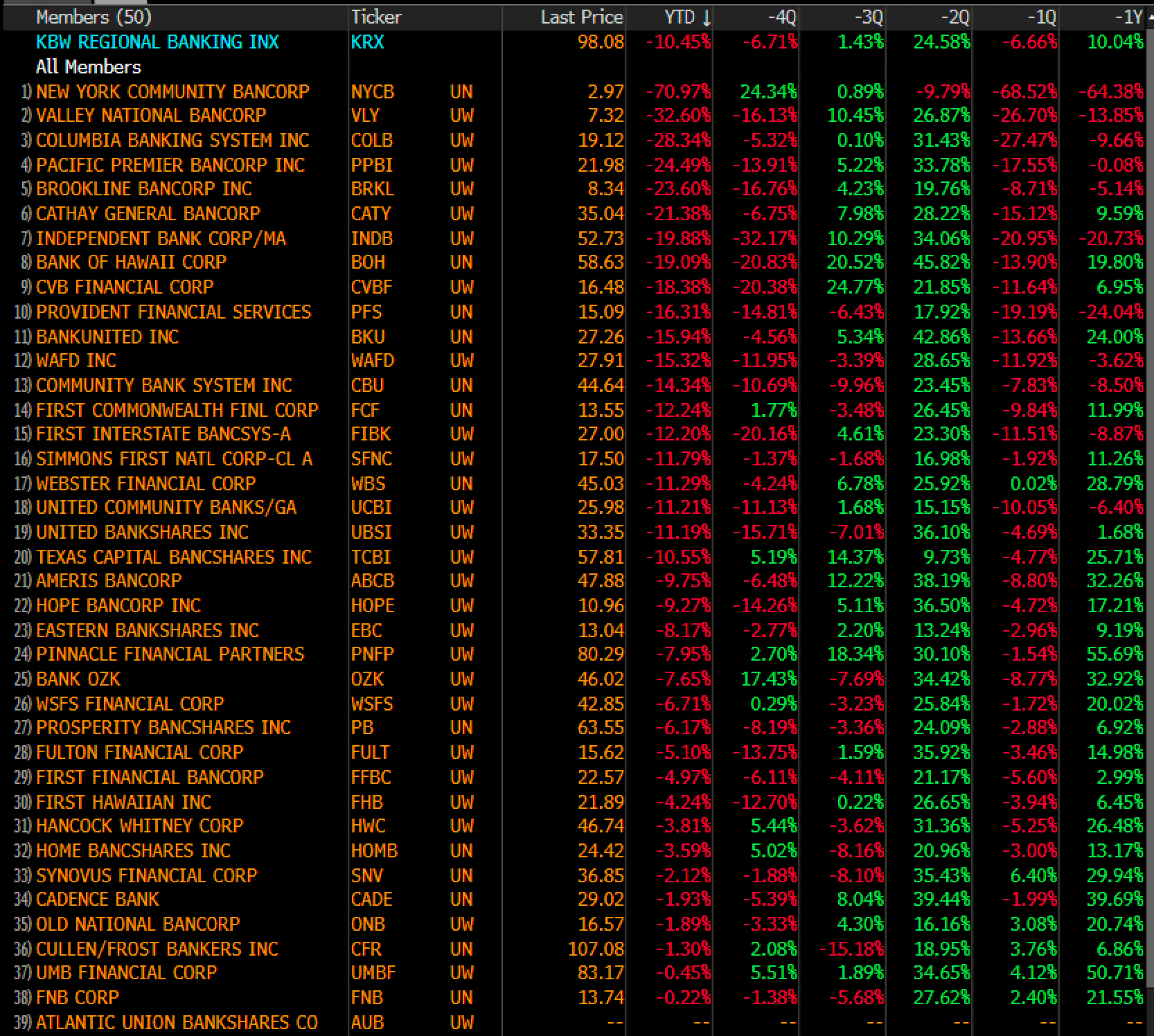Open BANKUNITED INC row

(x=575, y=337)
